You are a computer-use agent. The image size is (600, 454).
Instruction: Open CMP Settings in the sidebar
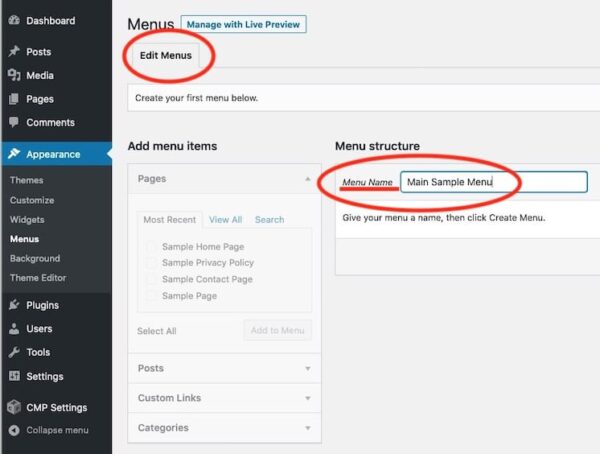[x=57, y=408]
